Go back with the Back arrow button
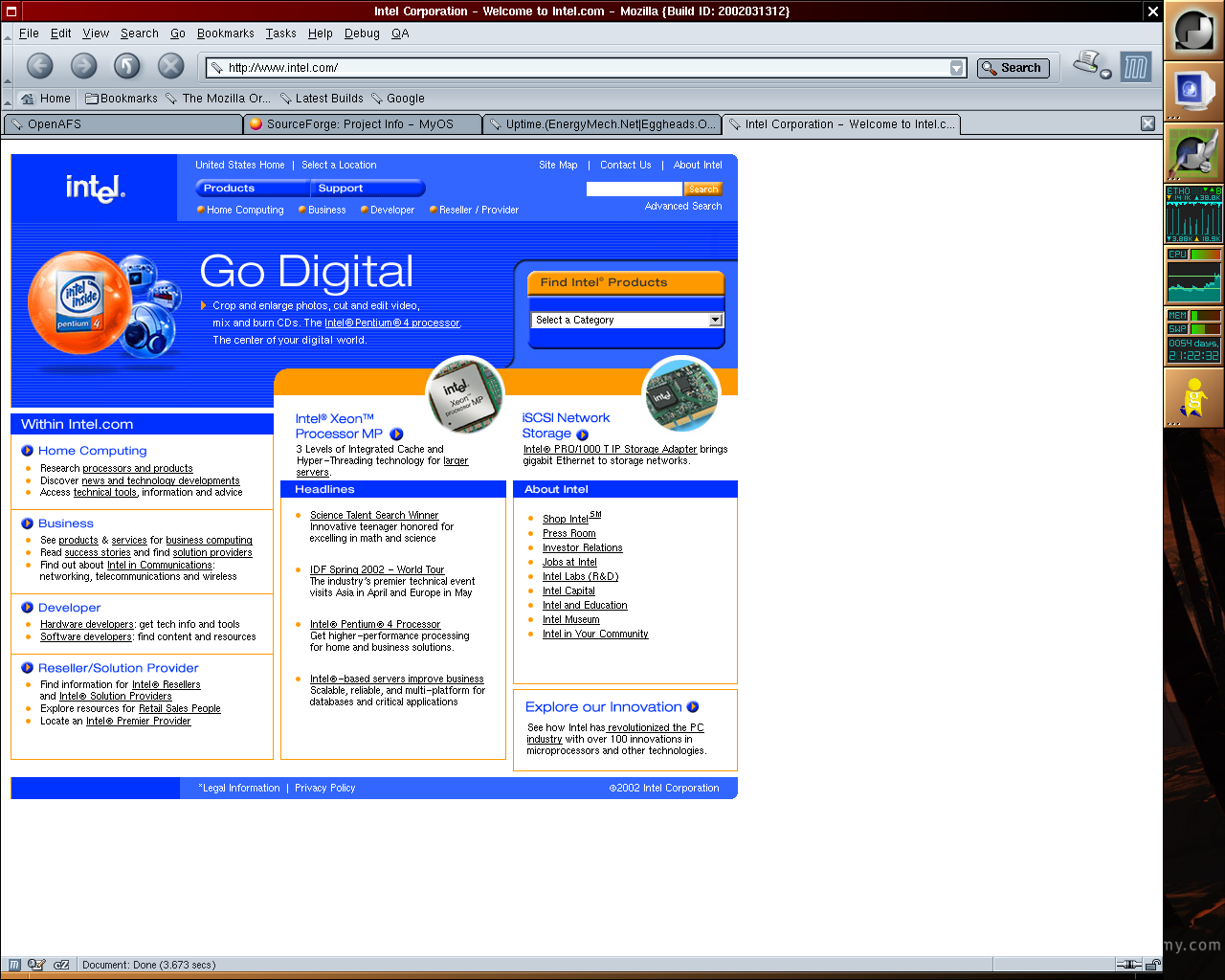 (39, 65)
